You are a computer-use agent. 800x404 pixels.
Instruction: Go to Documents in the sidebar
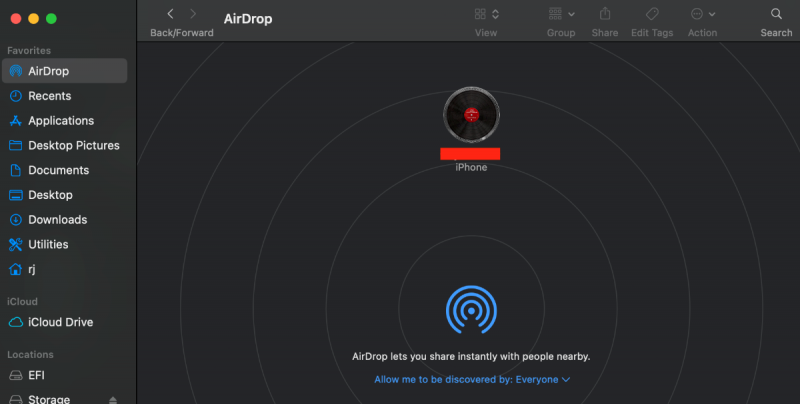[64, 170]
